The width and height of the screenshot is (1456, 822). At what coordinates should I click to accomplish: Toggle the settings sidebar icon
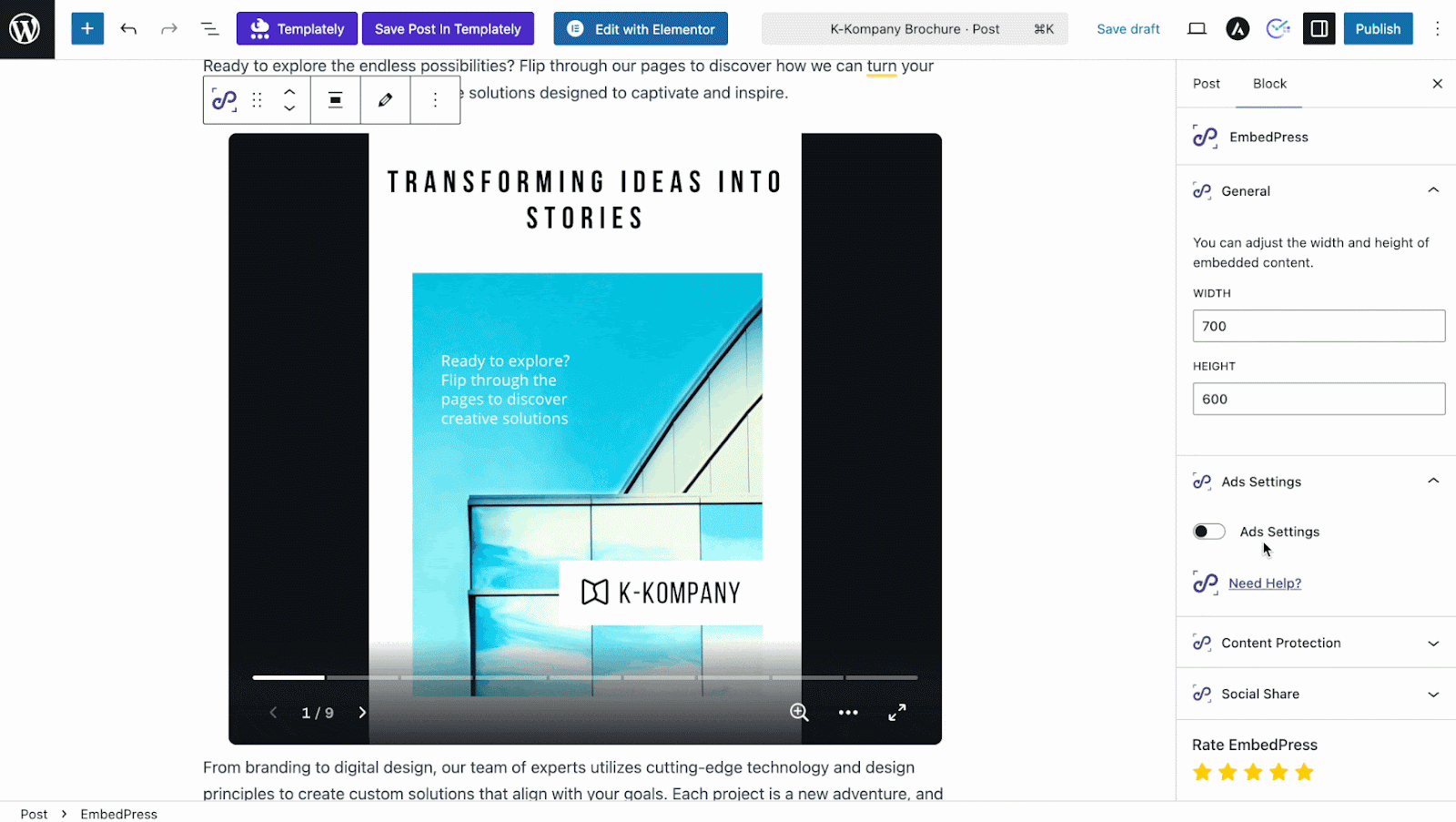[1319, 29]
